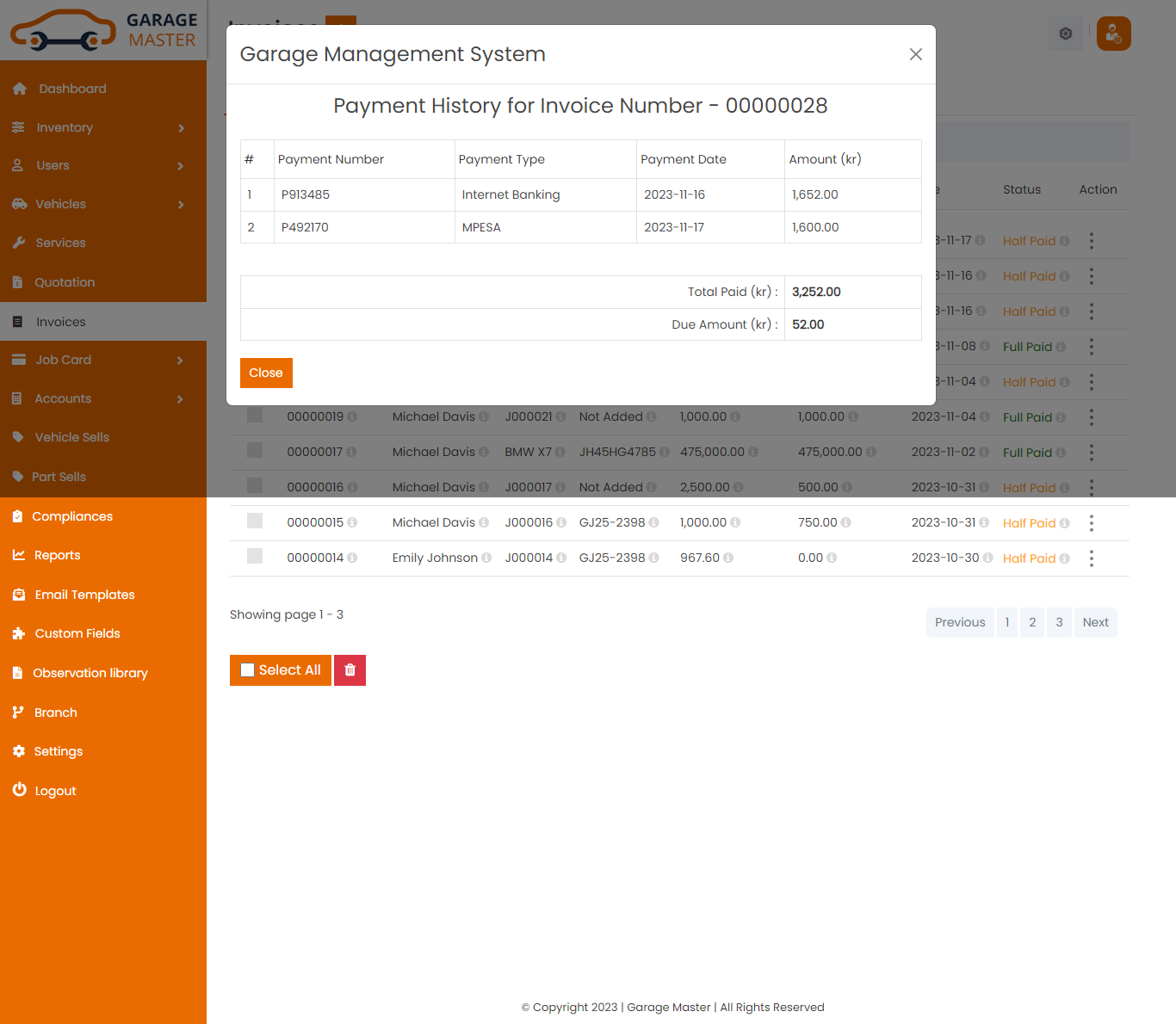Expand the Accounts sidebar section
Viewport: 1176px width, 1024px height.
63,398
